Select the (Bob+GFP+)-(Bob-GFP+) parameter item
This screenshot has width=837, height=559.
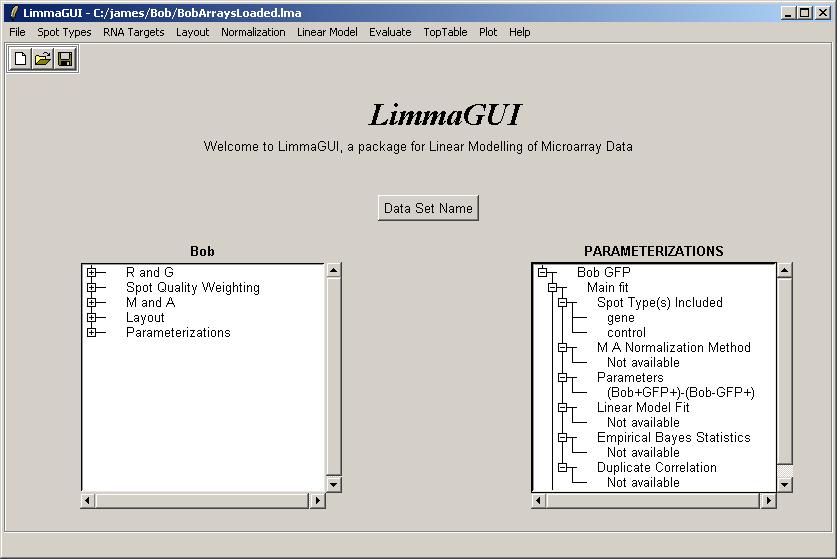point(680,392)
